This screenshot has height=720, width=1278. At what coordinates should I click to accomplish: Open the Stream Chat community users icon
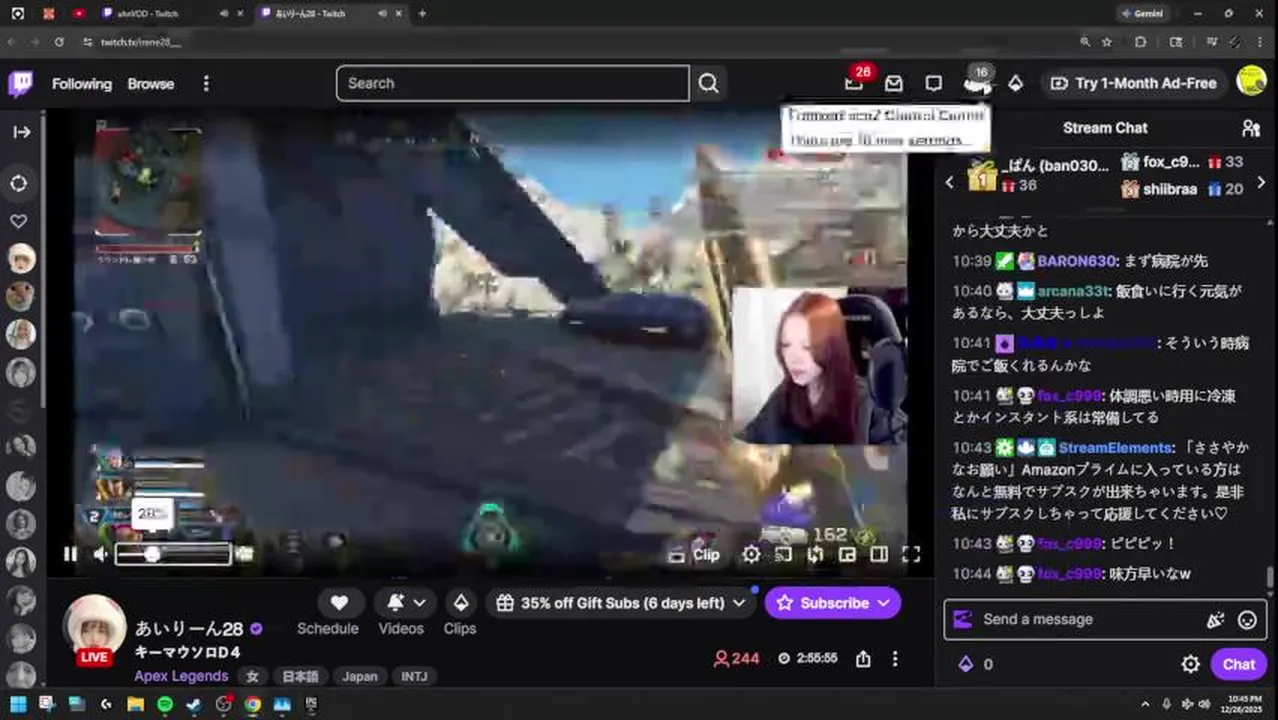coord(1250,128)
